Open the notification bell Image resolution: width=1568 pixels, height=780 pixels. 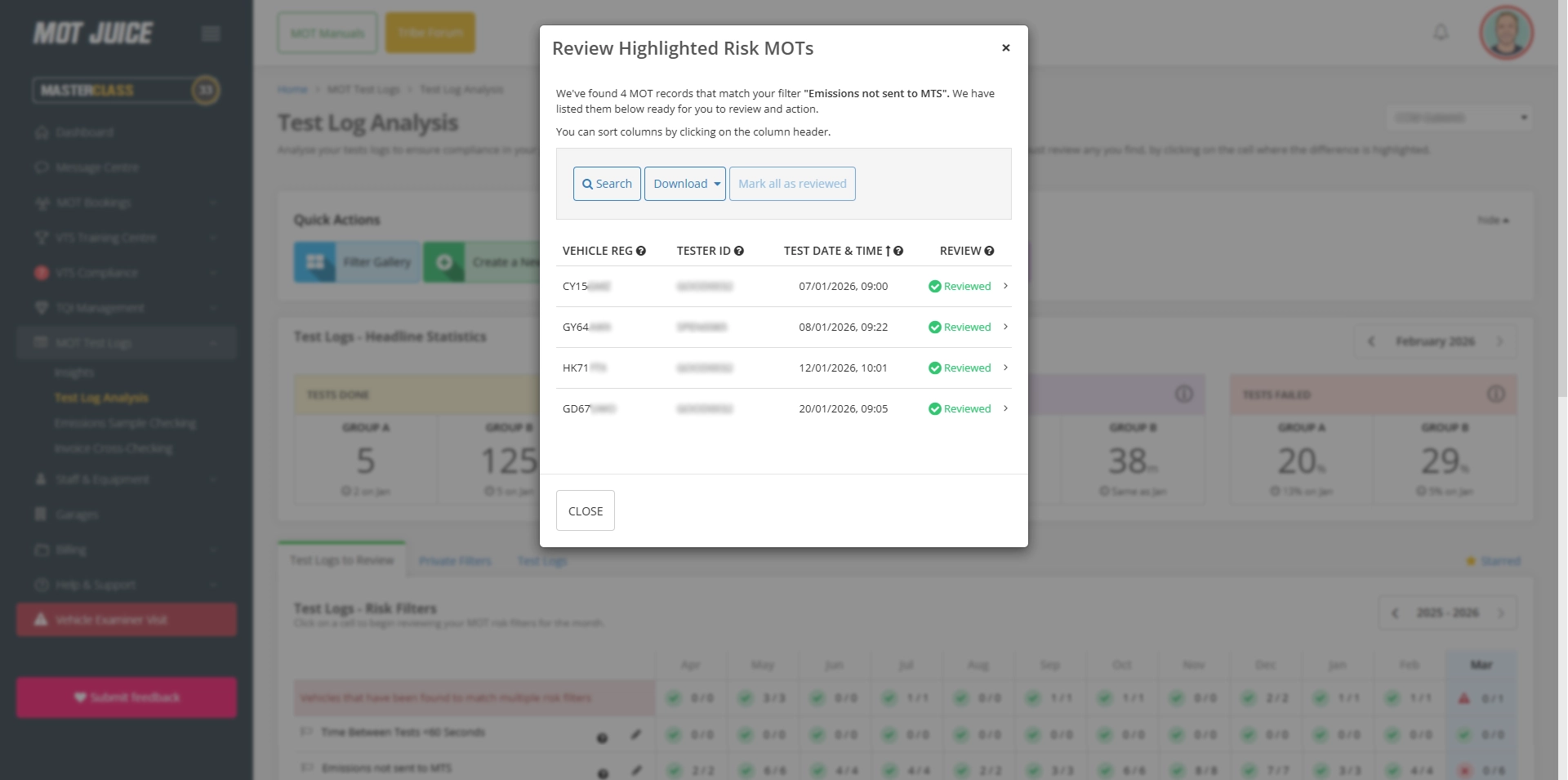click(1440, 32)
